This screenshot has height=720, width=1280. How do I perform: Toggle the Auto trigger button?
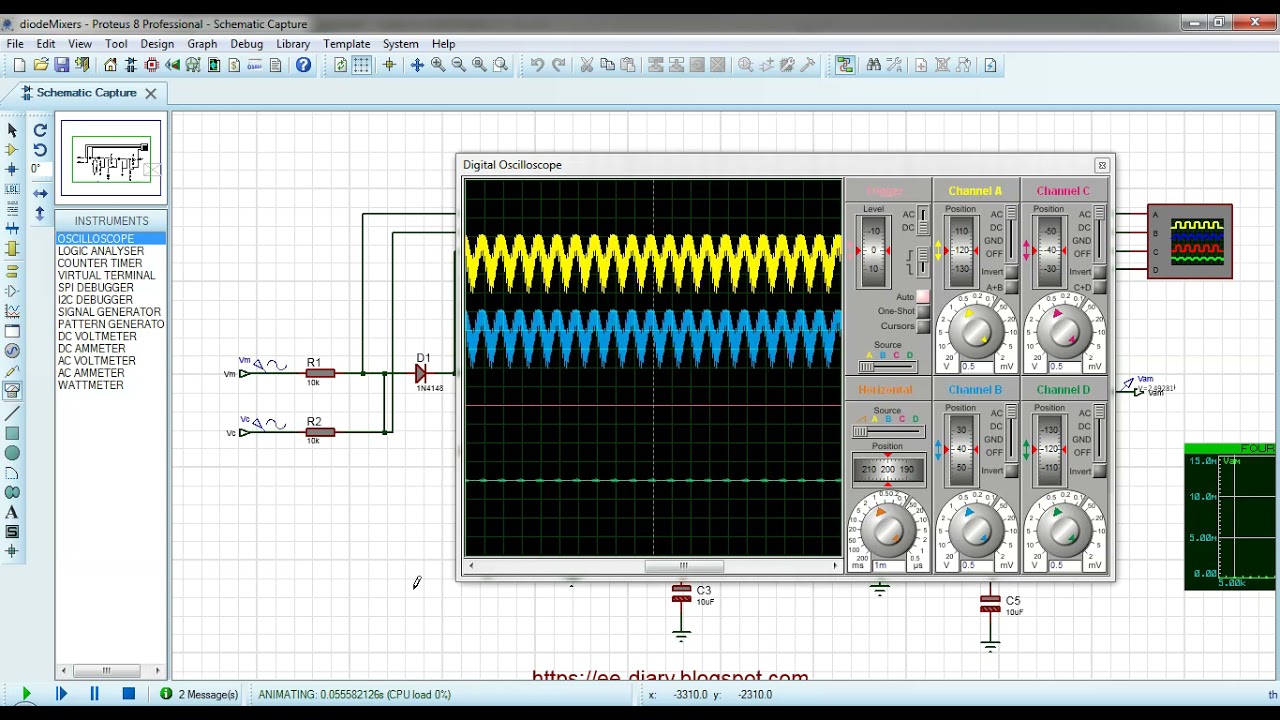click(x=923, y=297)
